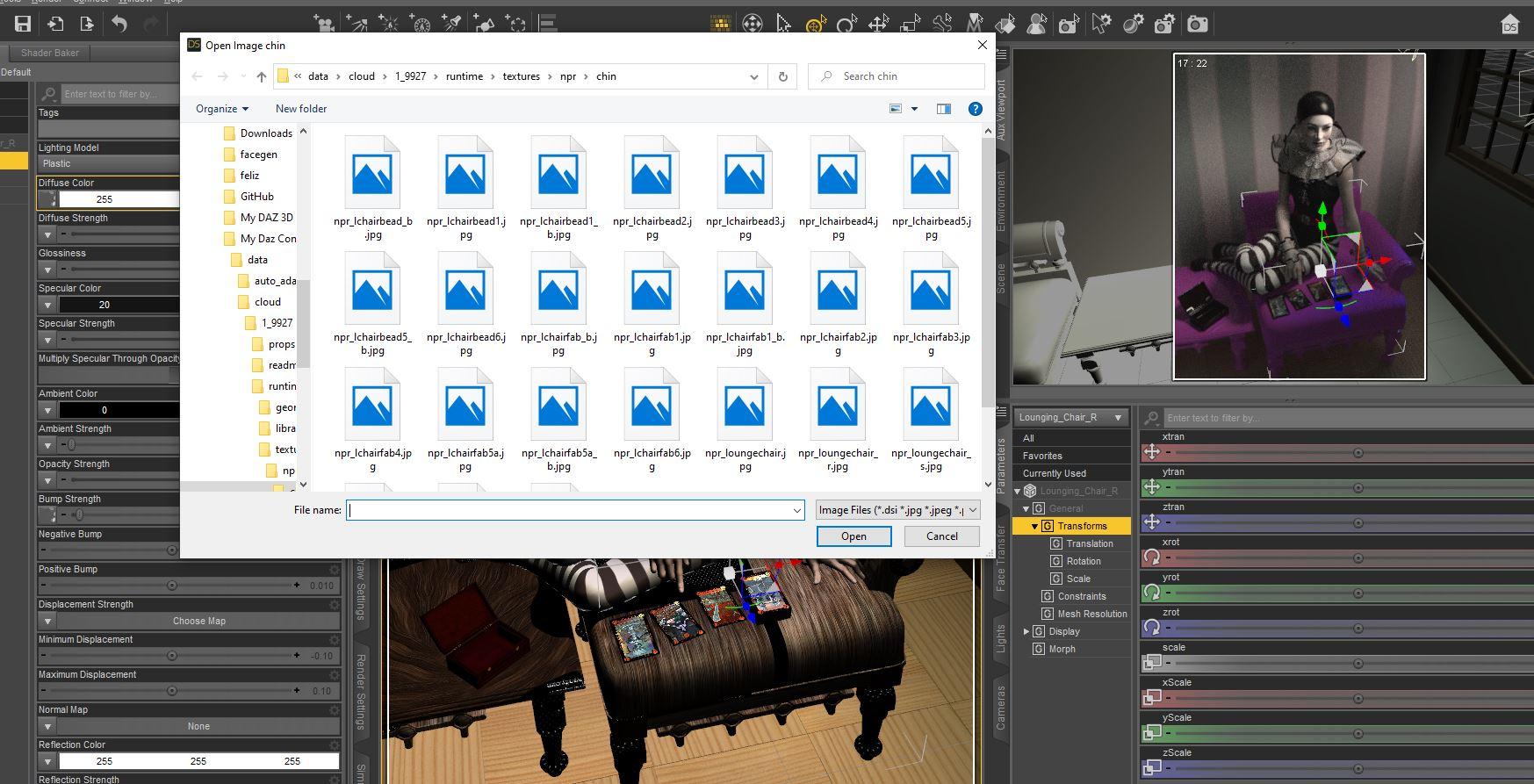Collapse the Transforms tree group
The height and width of the screenshot is (784, 1534).
[x=1034, y=526]
